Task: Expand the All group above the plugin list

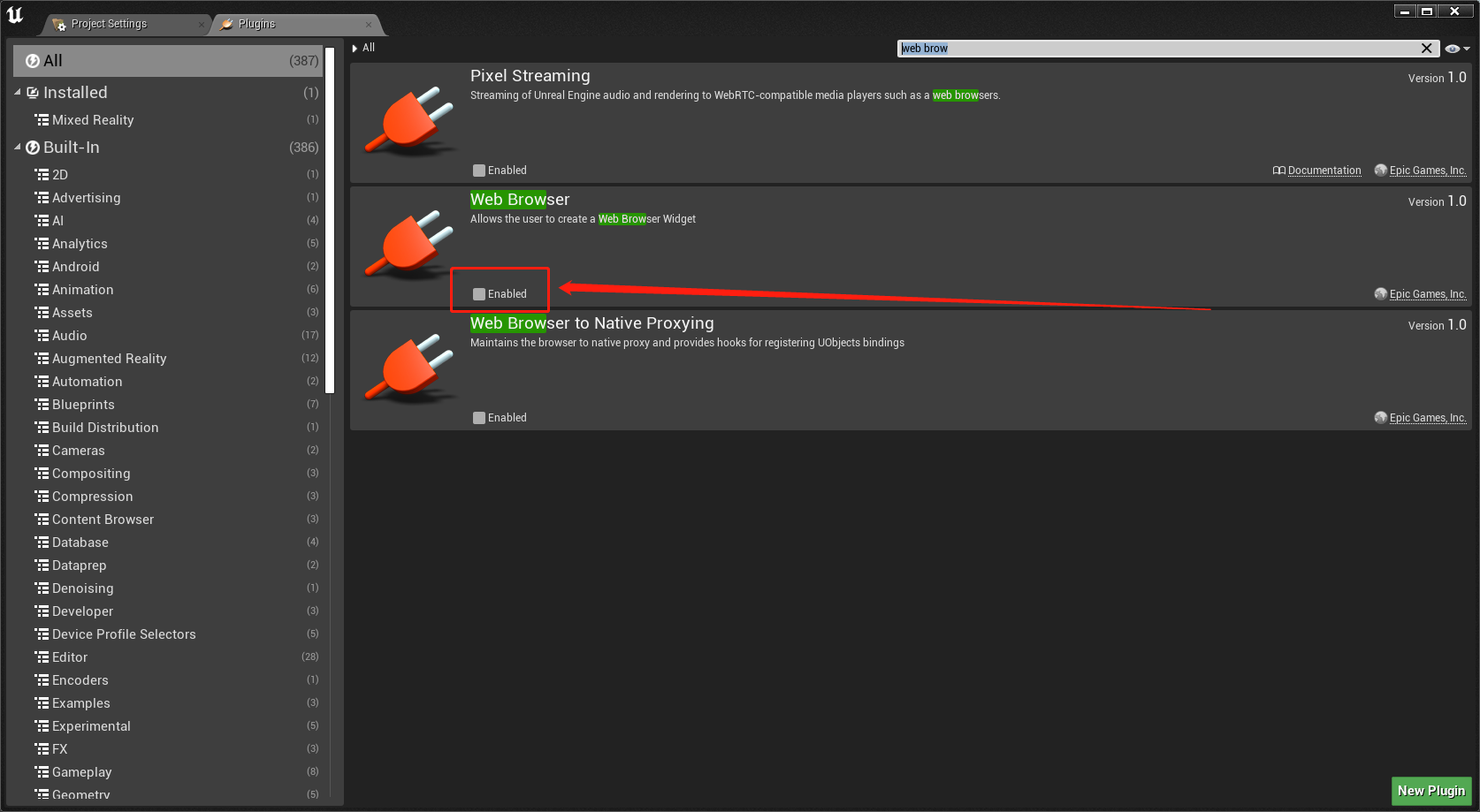Action: coord(354,48)
